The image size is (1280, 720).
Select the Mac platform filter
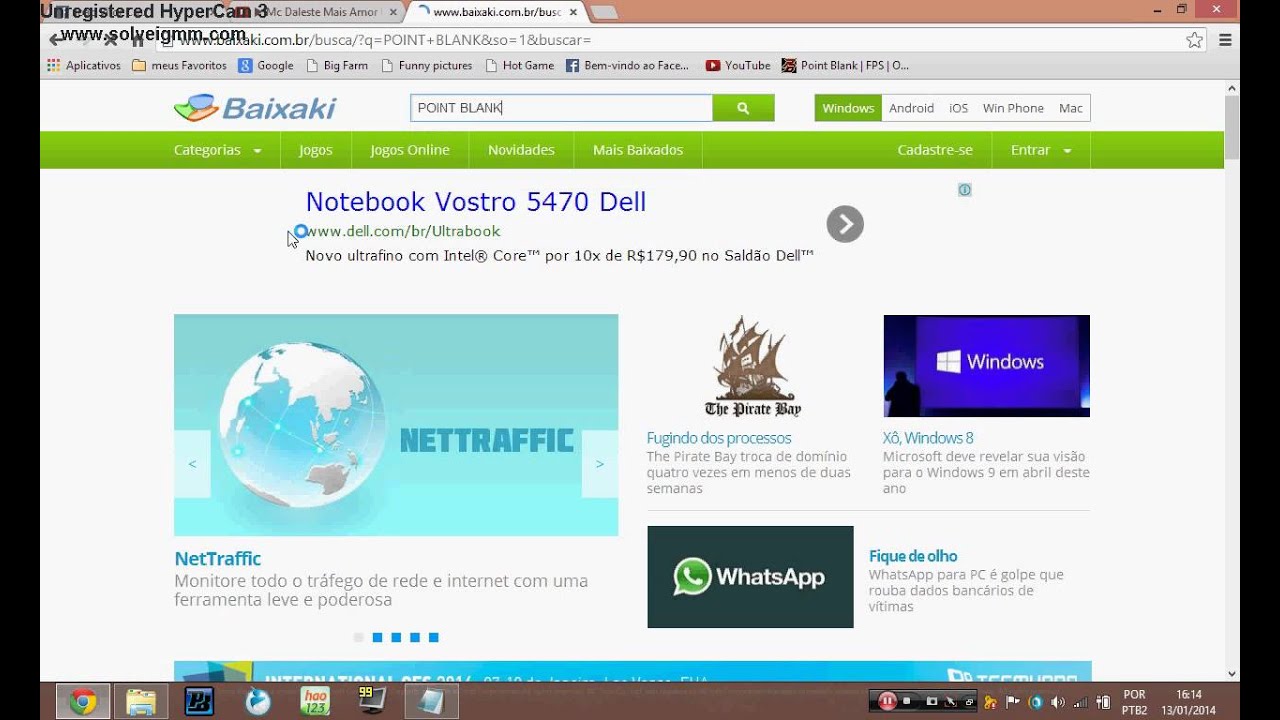[1071, 108]
